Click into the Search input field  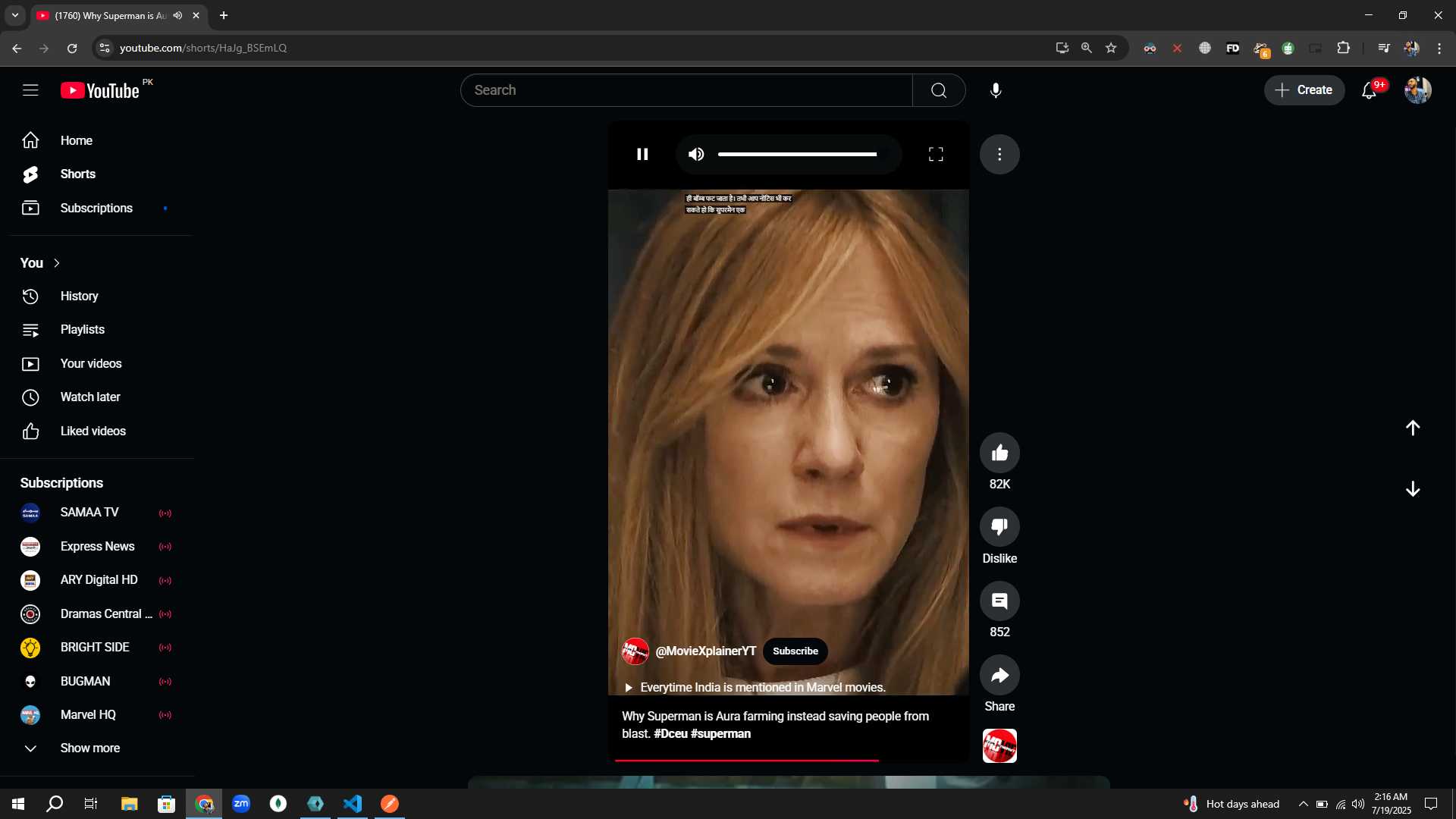point(686,90)
